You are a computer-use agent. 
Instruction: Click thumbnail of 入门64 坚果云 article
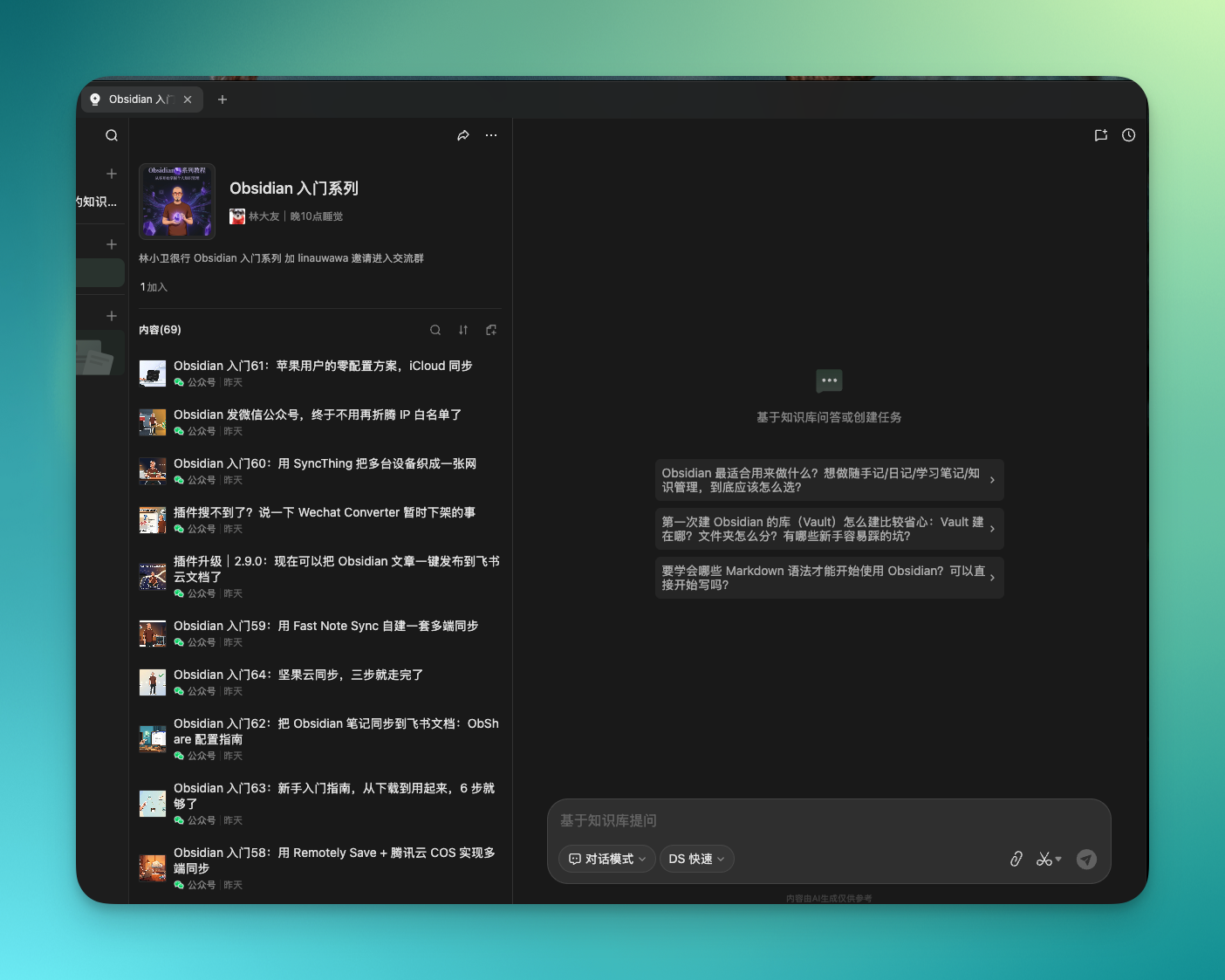pos(153,682)
